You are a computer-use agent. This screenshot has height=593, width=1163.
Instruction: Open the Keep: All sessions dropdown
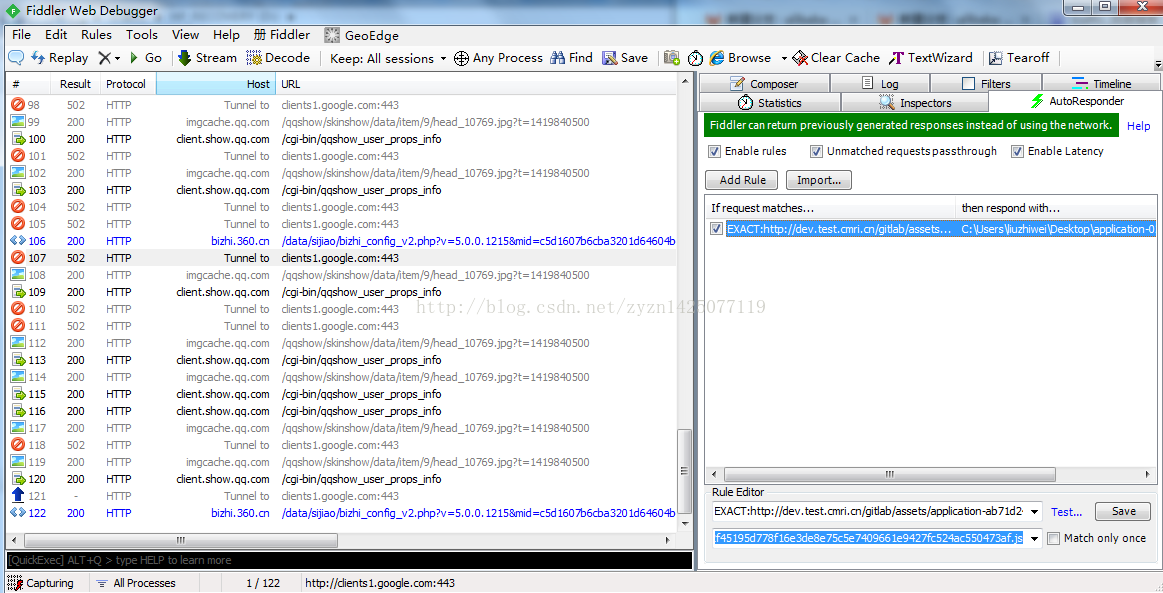389,58
